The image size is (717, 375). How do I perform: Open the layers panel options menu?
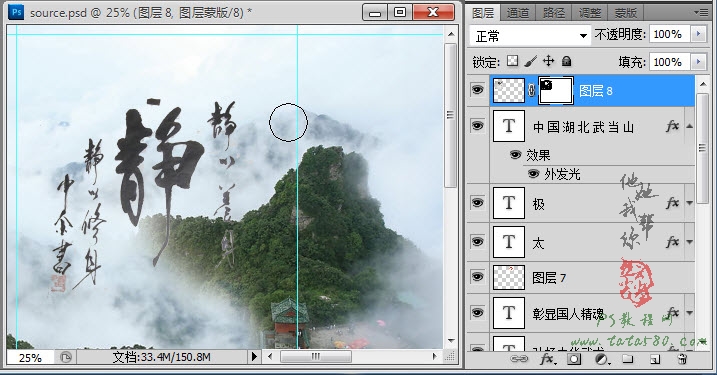(x=701, y=13)
